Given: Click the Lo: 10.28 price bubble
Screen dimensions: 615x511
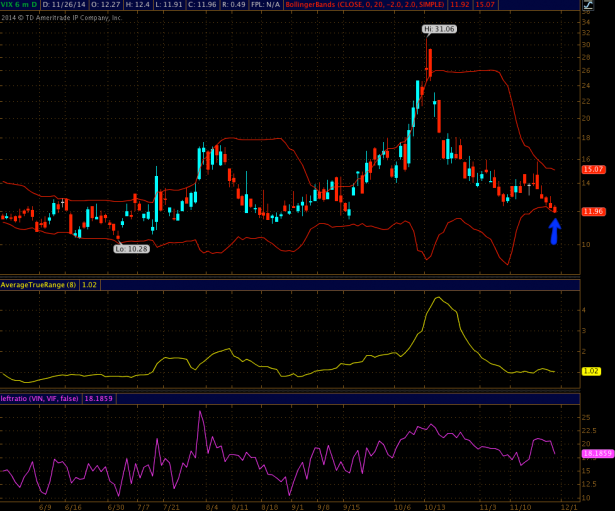Looking at the screenshot, I should click(131, 248).
